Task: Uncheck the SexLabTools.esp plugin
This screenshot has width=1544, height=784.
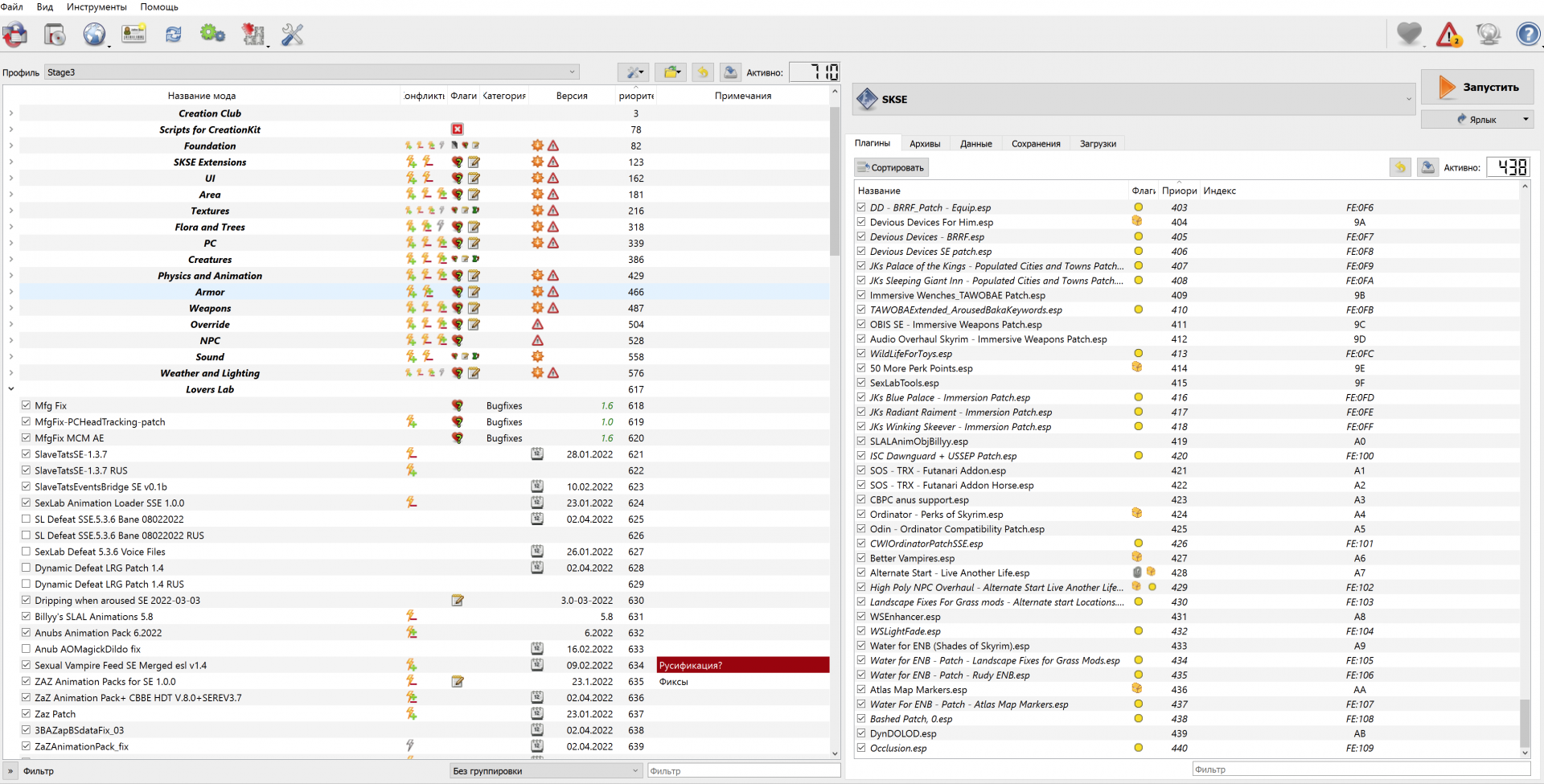Action: click(x=861, y=383)
